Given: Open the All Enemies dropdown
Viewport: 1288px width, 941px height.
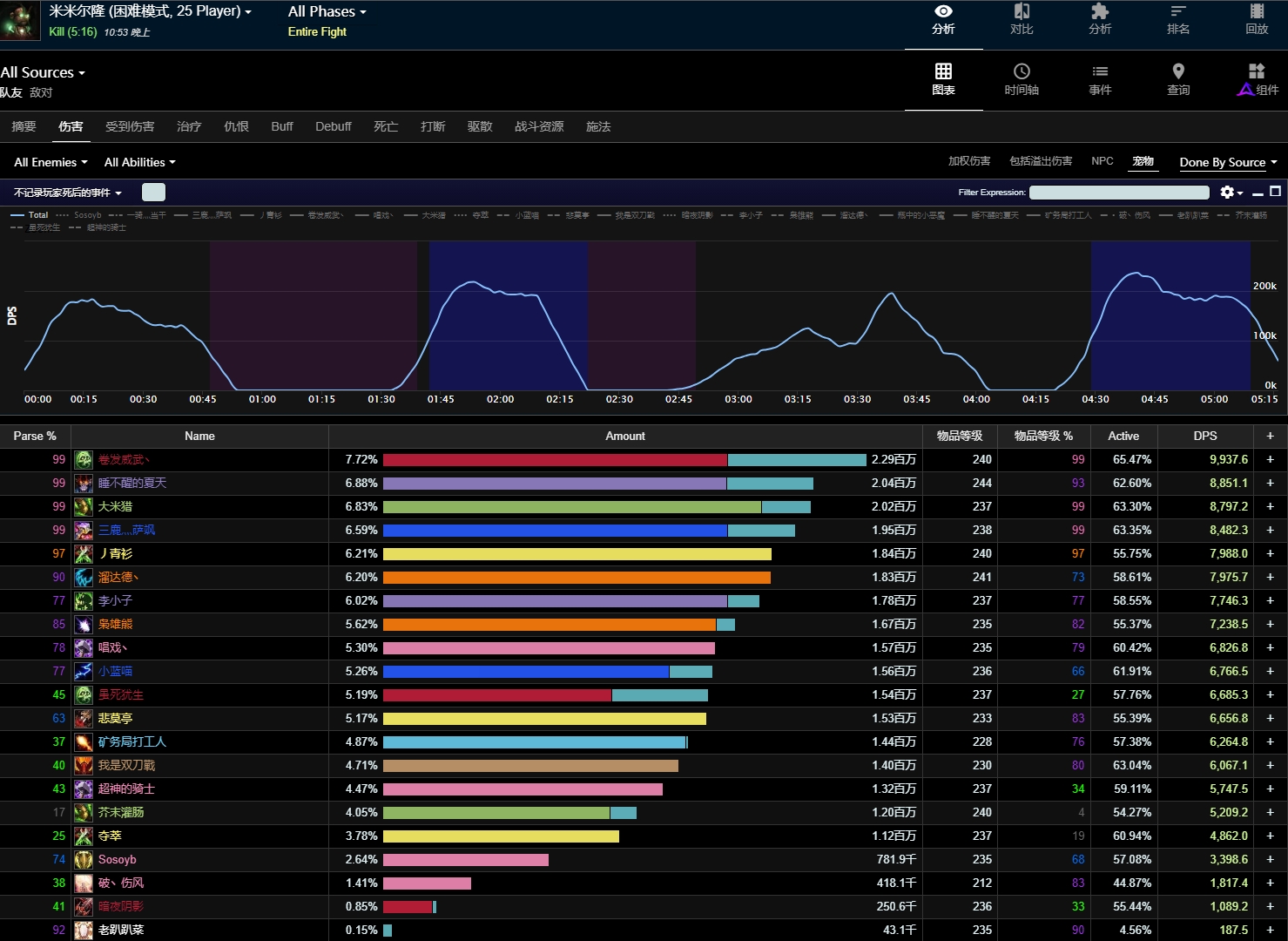Looking at the screenshot, I should (x=51, y=162).
